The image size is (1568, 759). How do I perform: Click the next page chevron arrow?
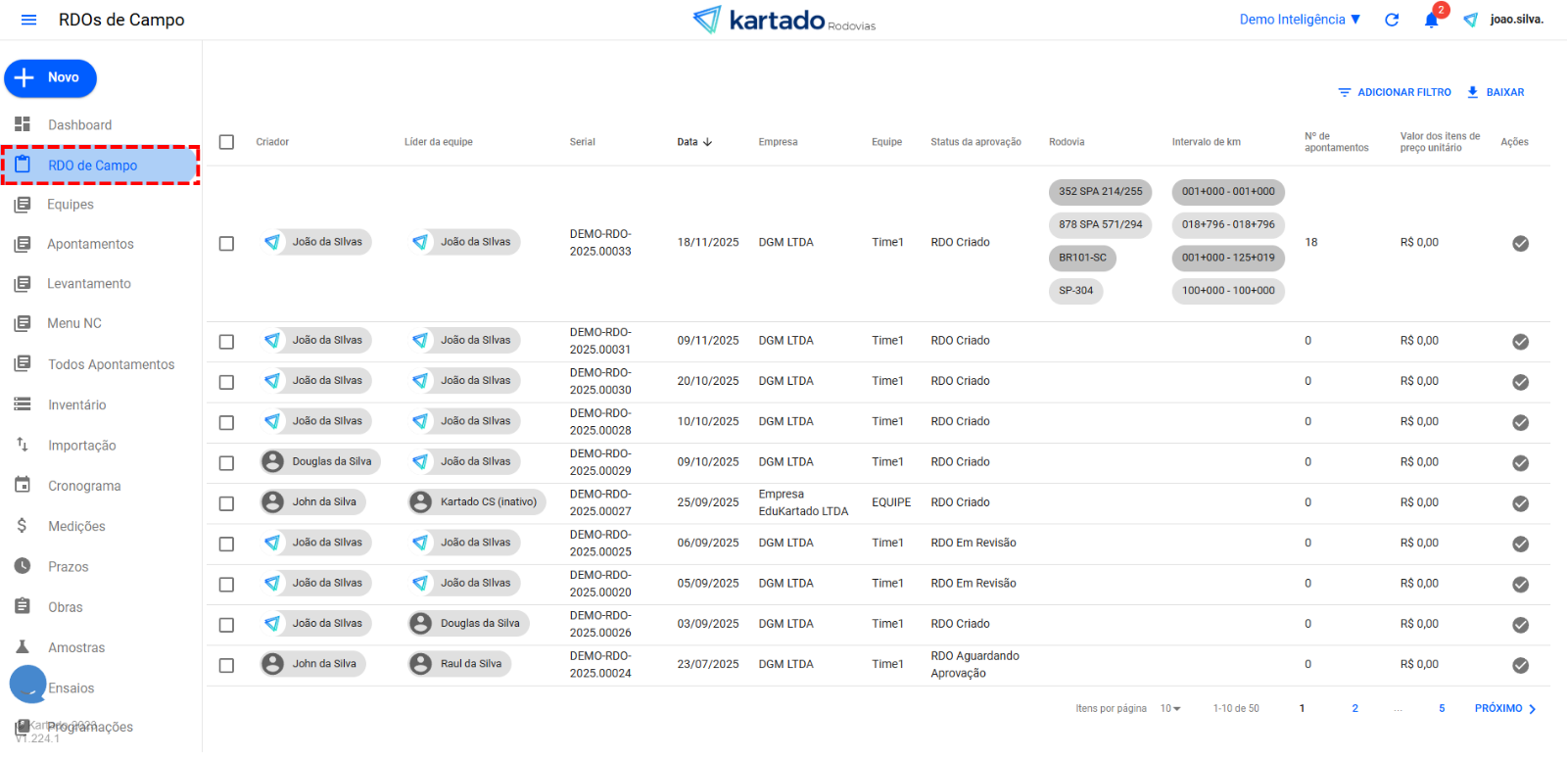point(1533,709)
